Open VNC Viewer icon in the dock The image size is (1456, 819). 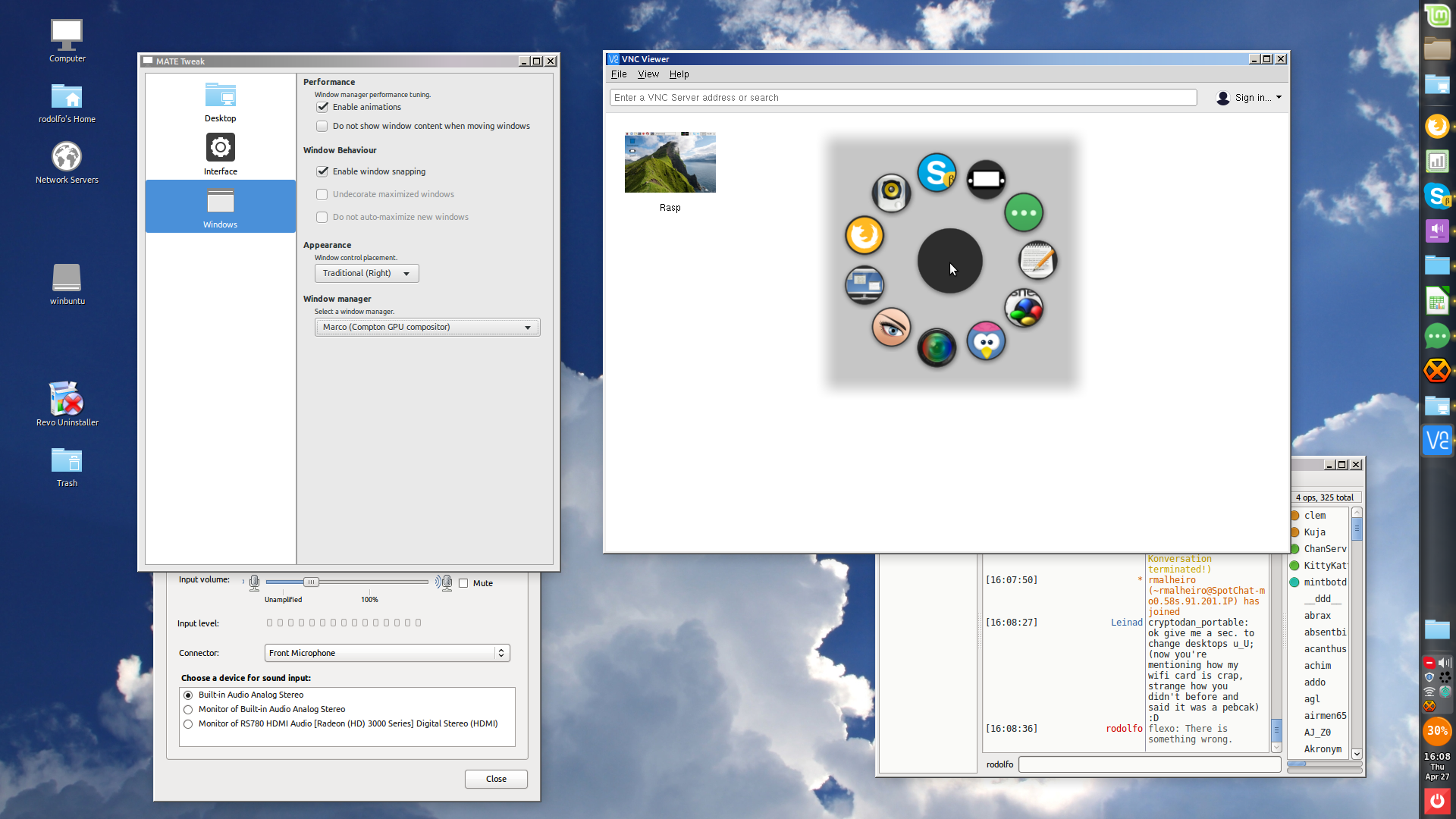pos(1437,440)
